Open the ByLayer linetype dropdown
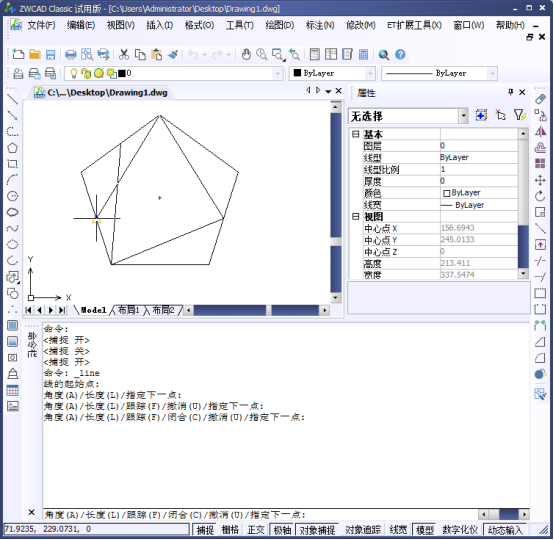 (492, 74)
